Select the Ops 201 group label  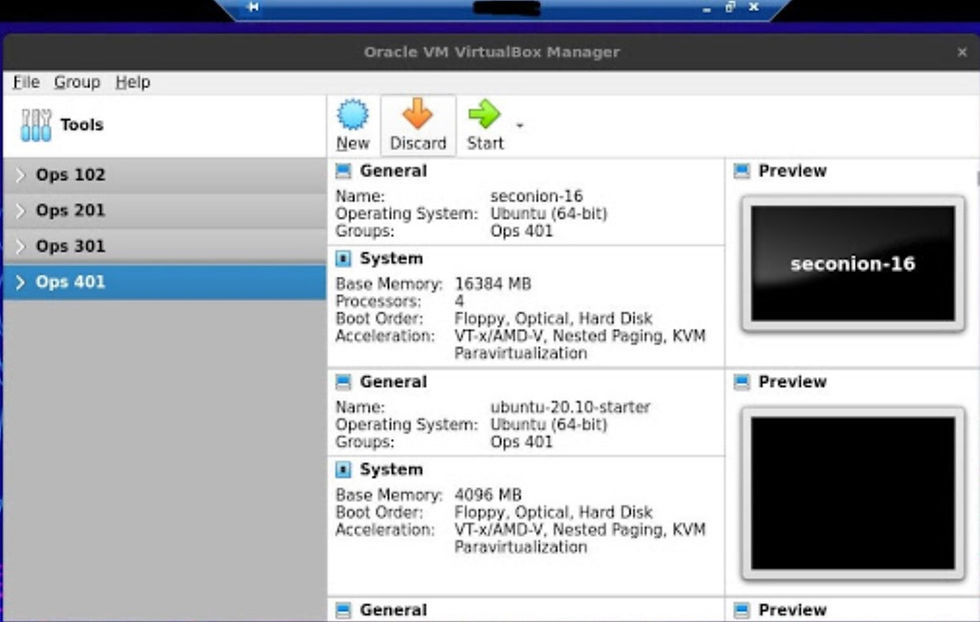pos(71,211)
